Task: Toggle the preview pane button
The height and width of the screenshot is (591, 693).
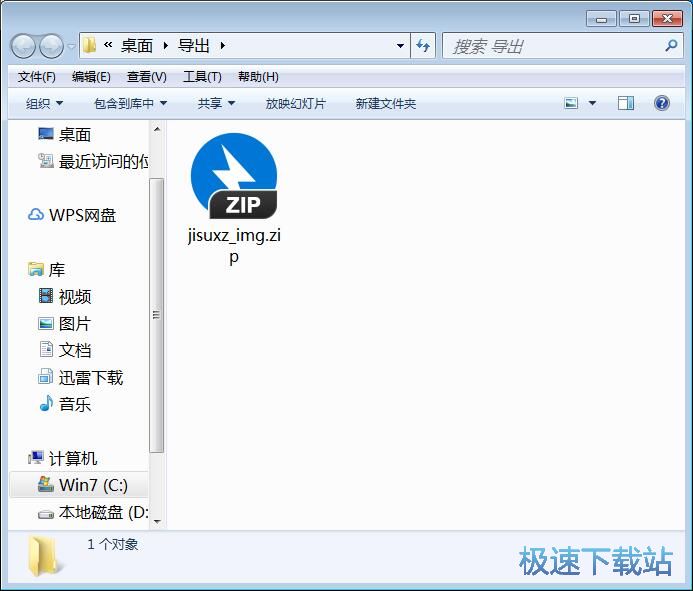Action: coord(626,103)
